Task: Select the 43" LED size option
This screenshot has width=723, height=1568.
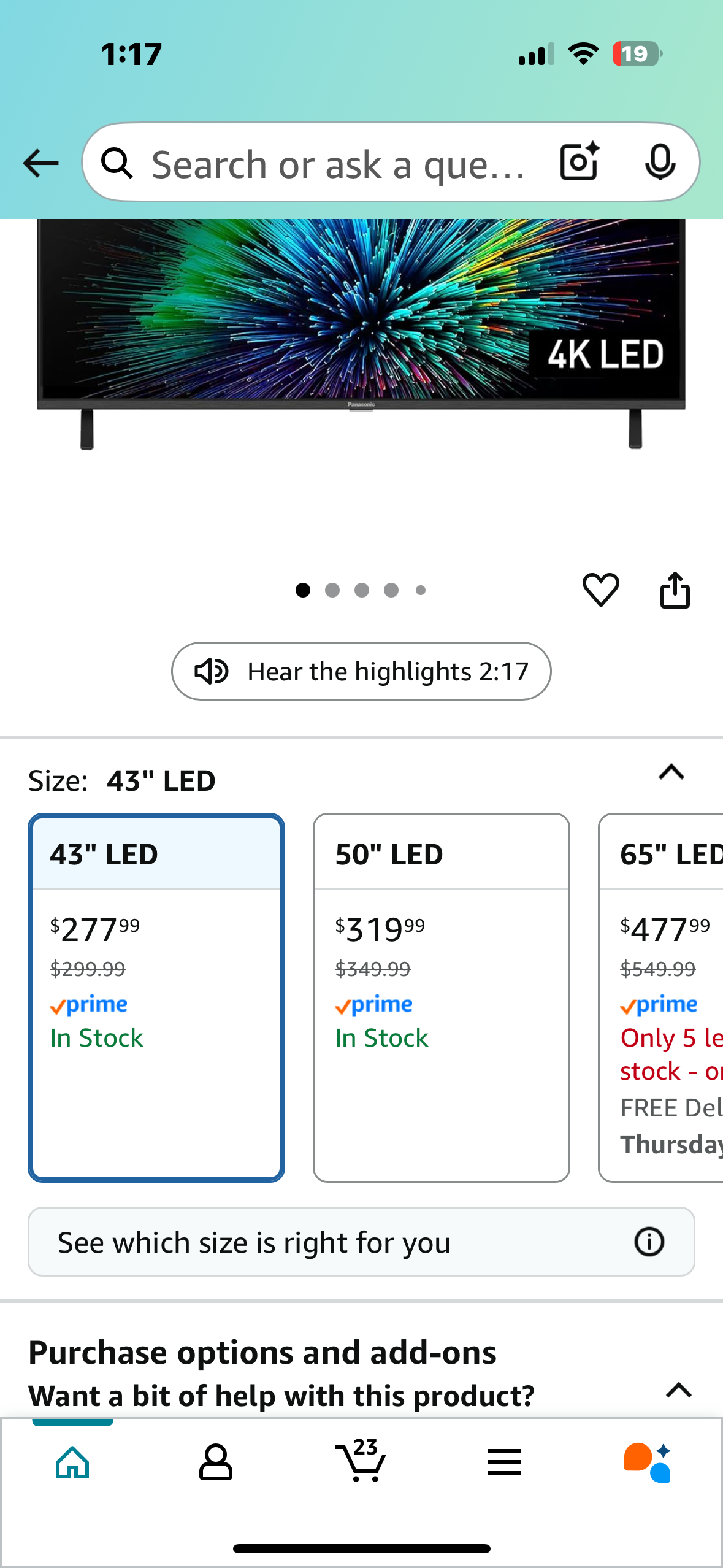Action: point(156,997)
